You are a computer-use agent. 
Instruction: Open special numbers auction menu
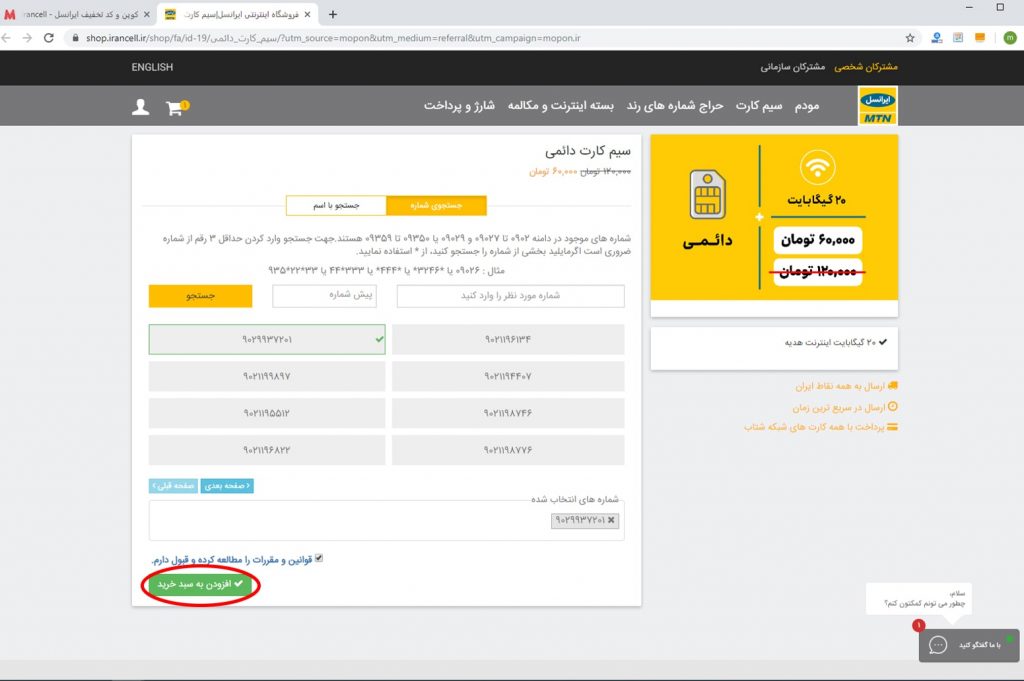675,106
